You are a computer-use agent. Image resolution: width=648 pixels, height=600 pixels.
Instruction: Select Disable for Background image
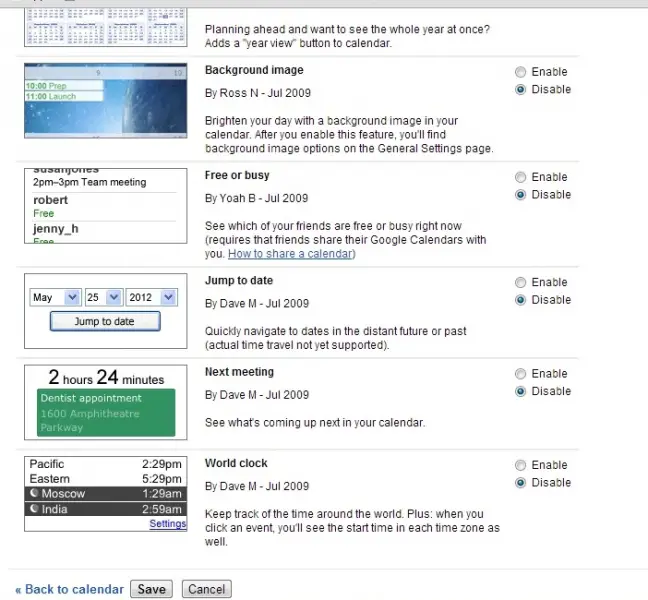520,90
